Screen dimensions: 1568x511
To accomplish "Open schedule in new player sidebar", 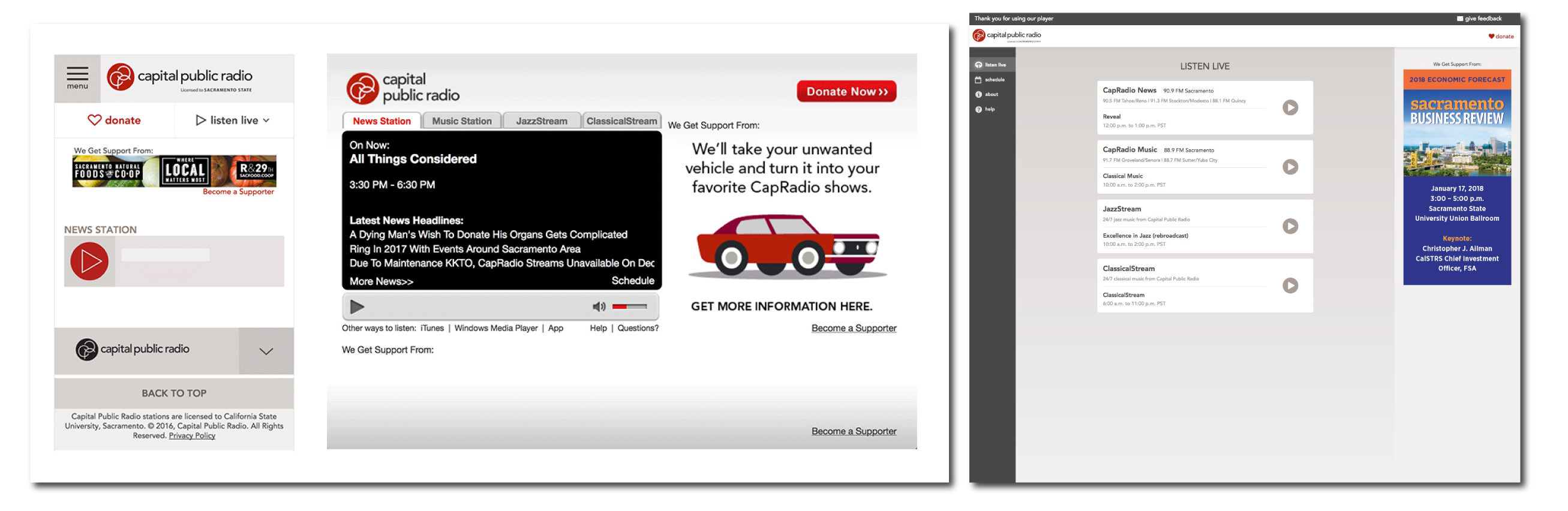I will coord(991,80).
